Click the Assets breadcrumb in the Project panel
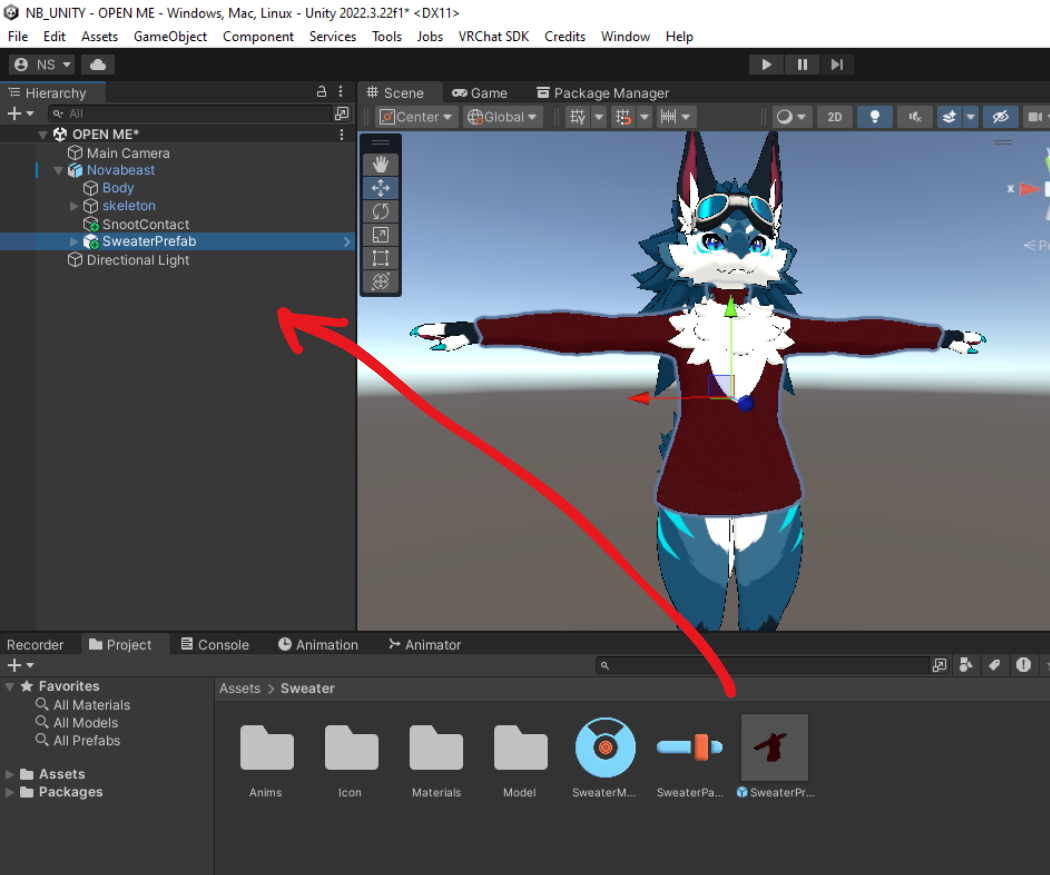The image size is (1050, 875). 240,688
